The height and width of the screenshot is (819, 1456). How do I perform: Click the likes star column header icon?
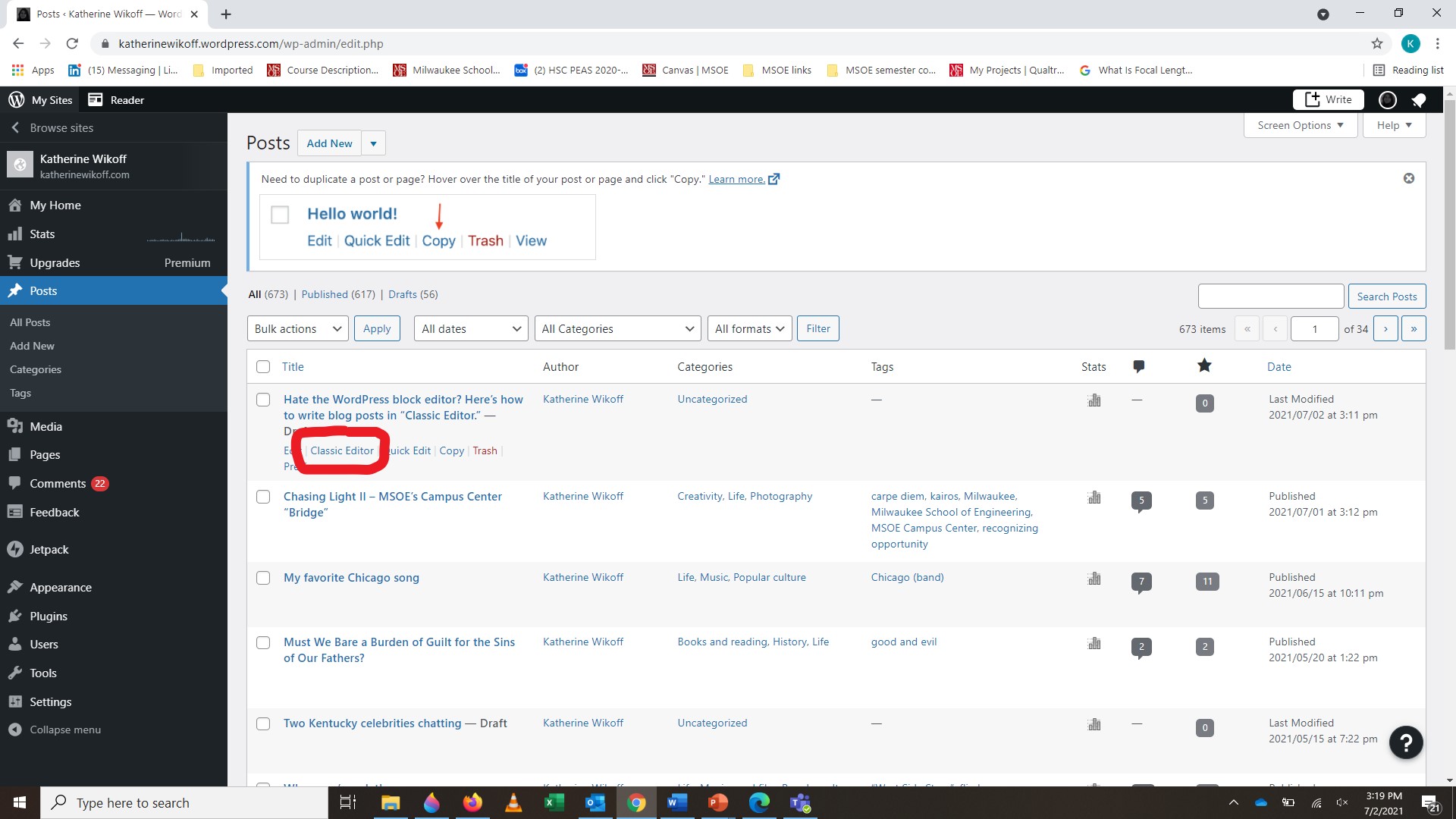(1204, 366)
